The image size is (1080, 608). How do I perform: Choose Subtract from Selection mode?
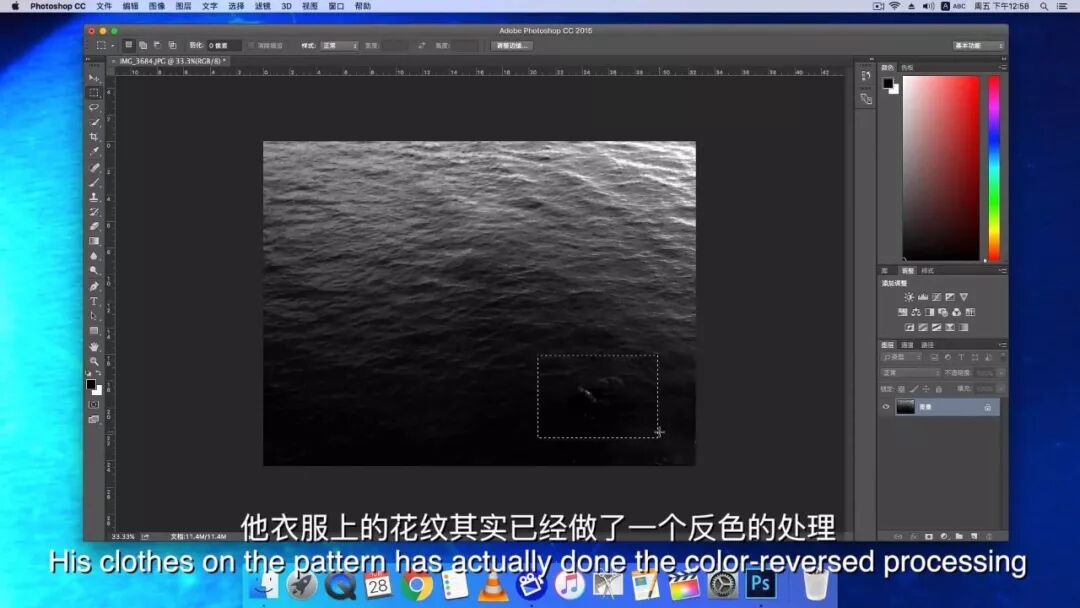click(157, 45)
